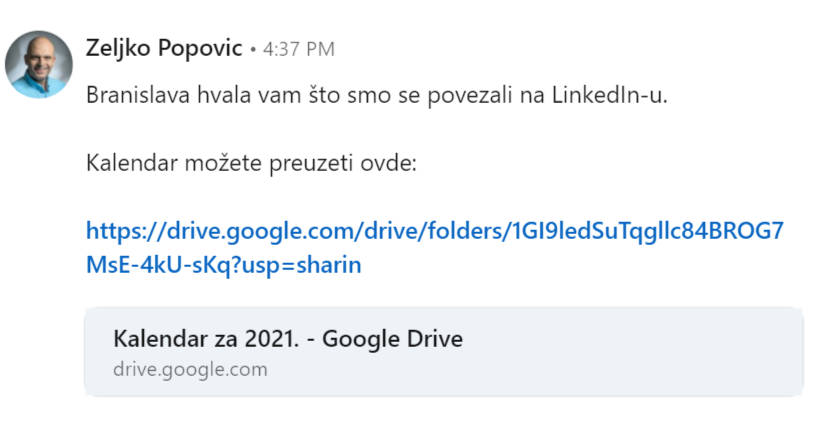The height and width of the screenshot is (430, 817).
Task: Click the preview title Kalendar za 2021. - Google Drive
Action: click(288, 339)
